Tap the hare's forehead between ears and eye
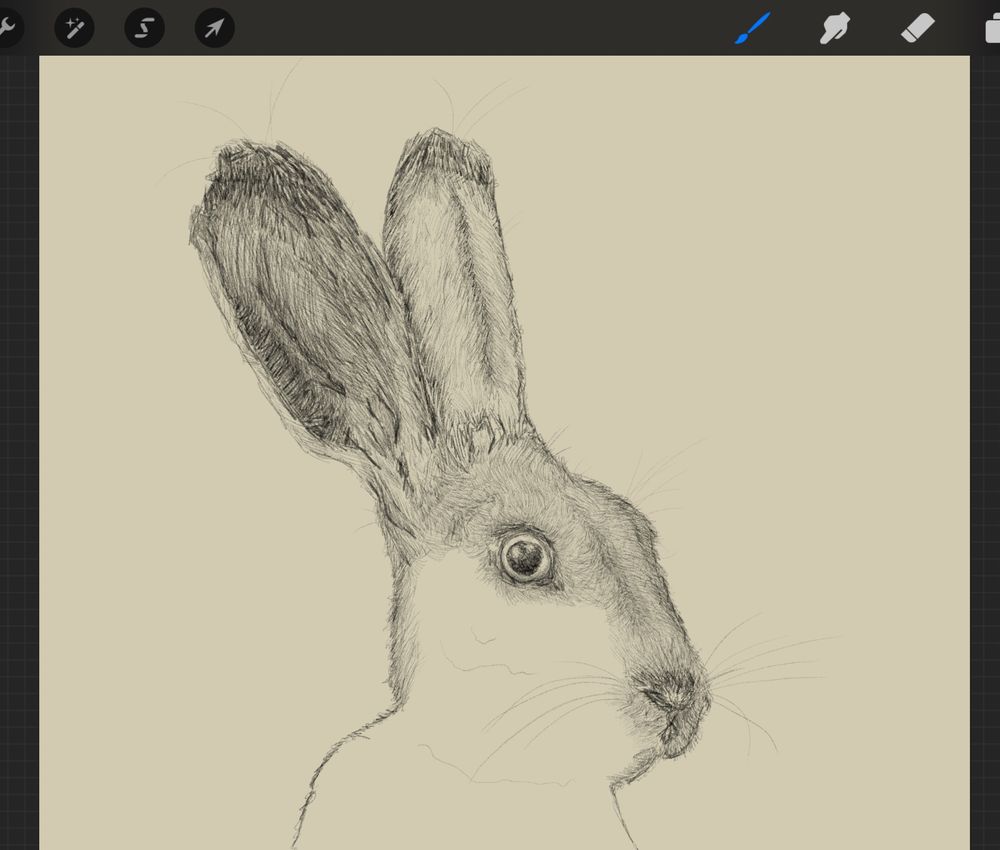The height and width of the screenshot is (850, 1000). pyautogui.click(x=510, y=480)
